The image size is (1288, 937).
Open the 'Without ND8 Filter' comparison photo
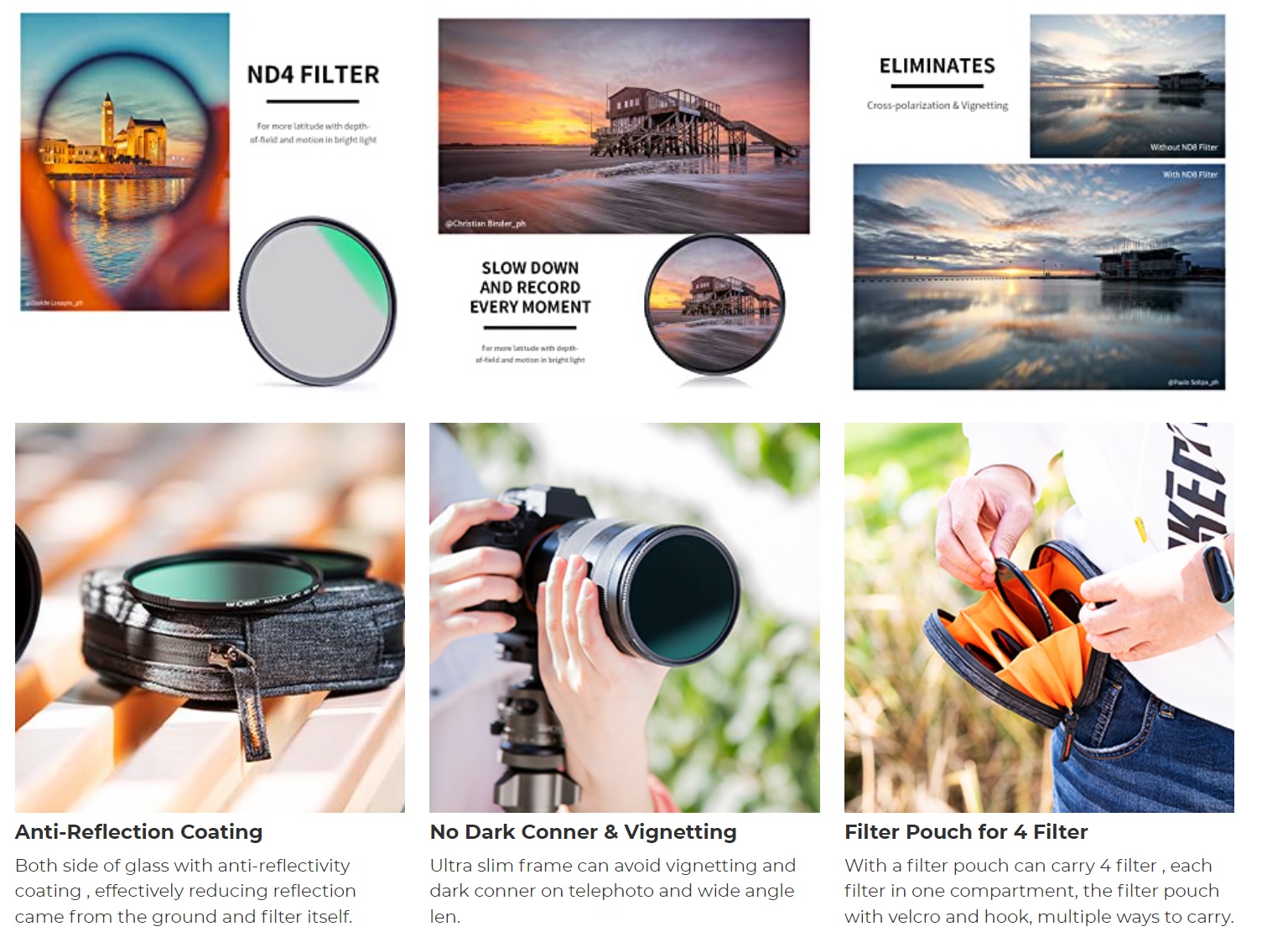[1127, 86]
